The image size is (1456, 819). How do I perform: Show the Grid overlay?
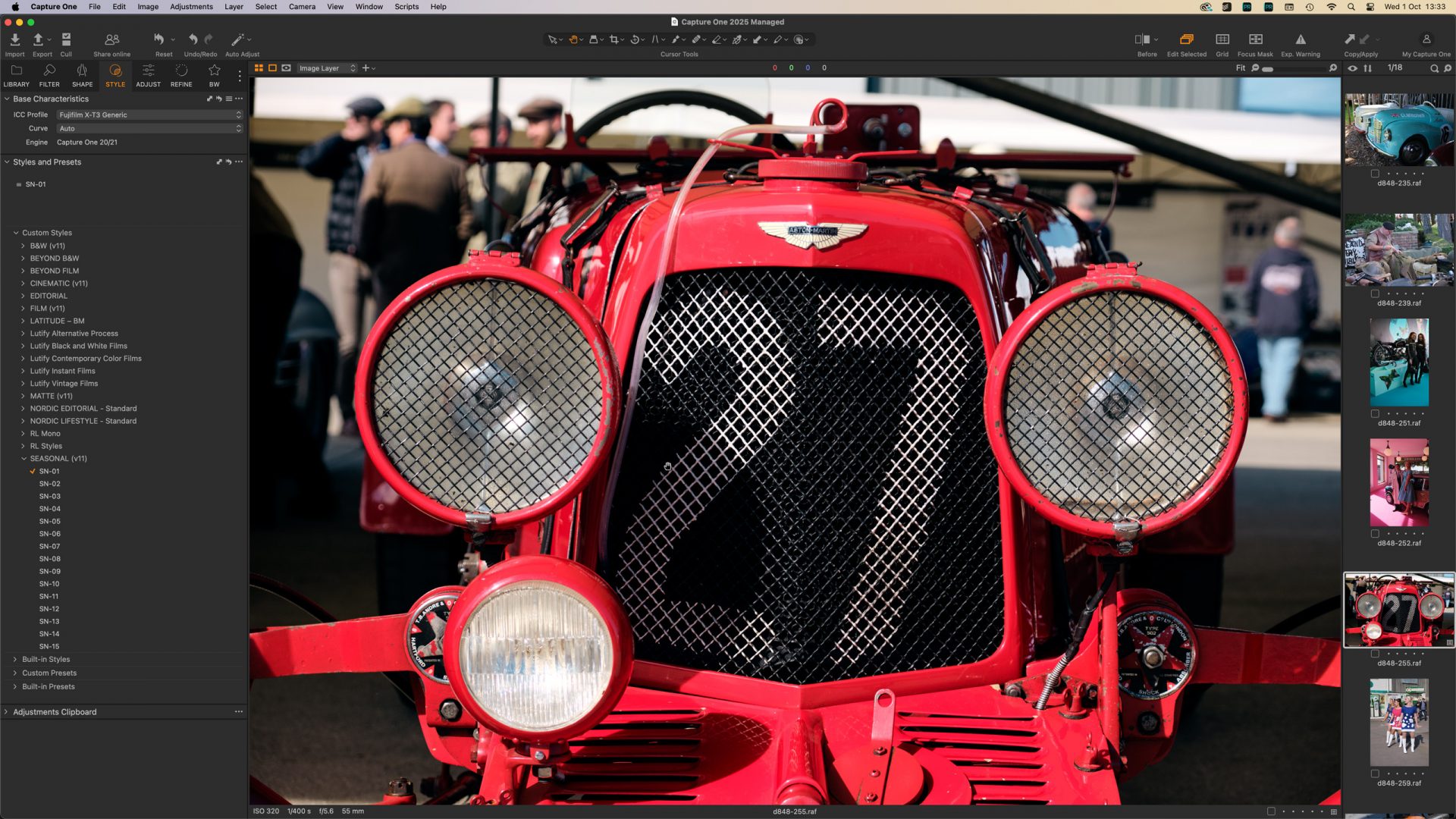(1222, 39)
